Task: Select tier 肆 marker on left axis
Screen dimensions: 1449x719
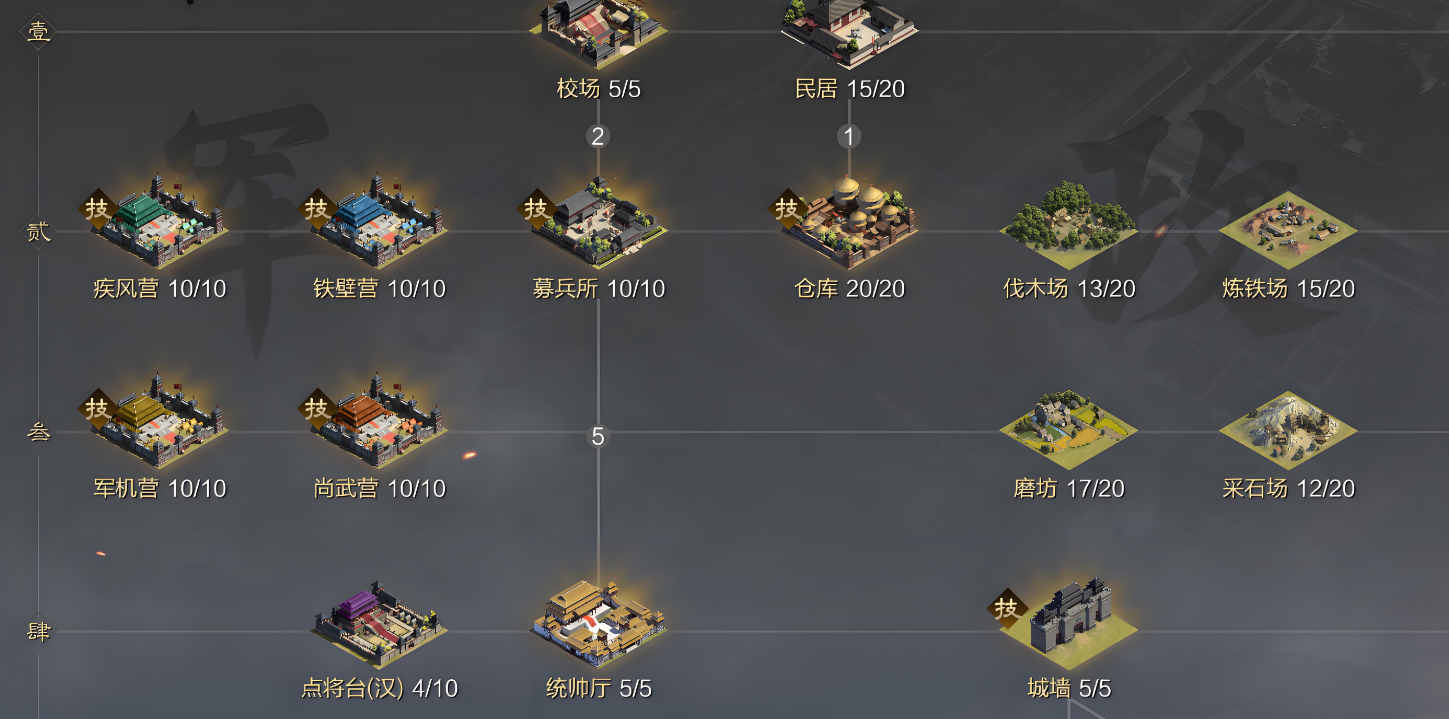Action: click(38, 632)
